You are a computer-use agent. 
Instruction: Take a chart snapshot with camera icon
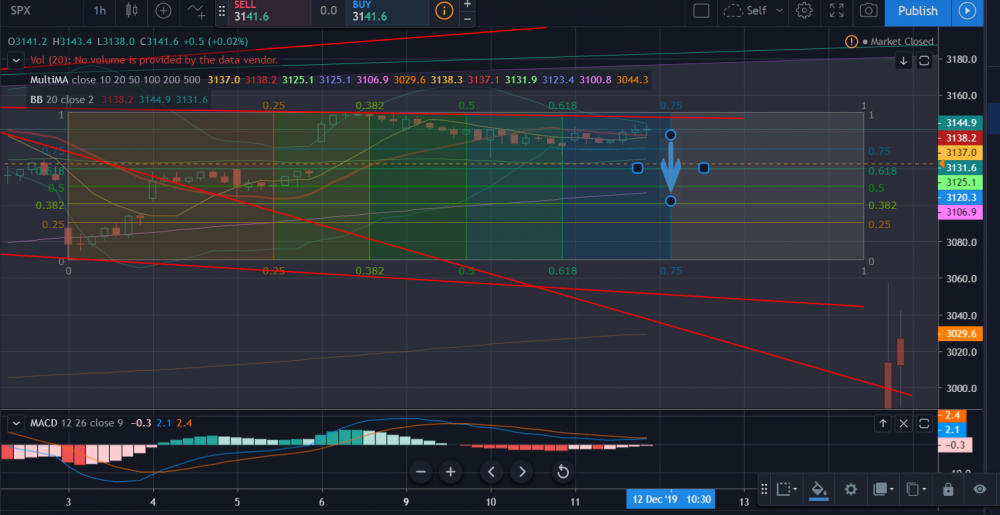coord(869,11)
